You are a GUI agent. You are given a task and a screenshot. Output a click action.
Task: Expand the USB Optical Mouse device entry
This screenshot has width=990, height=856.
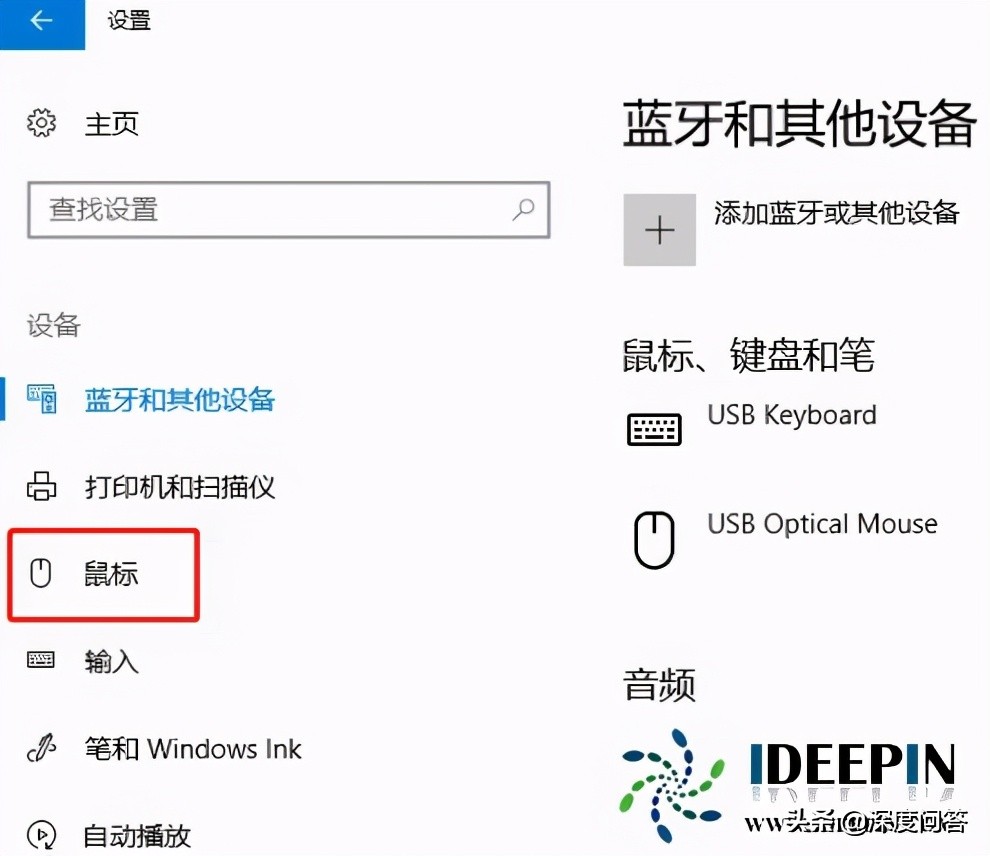(x=822, y=523)
